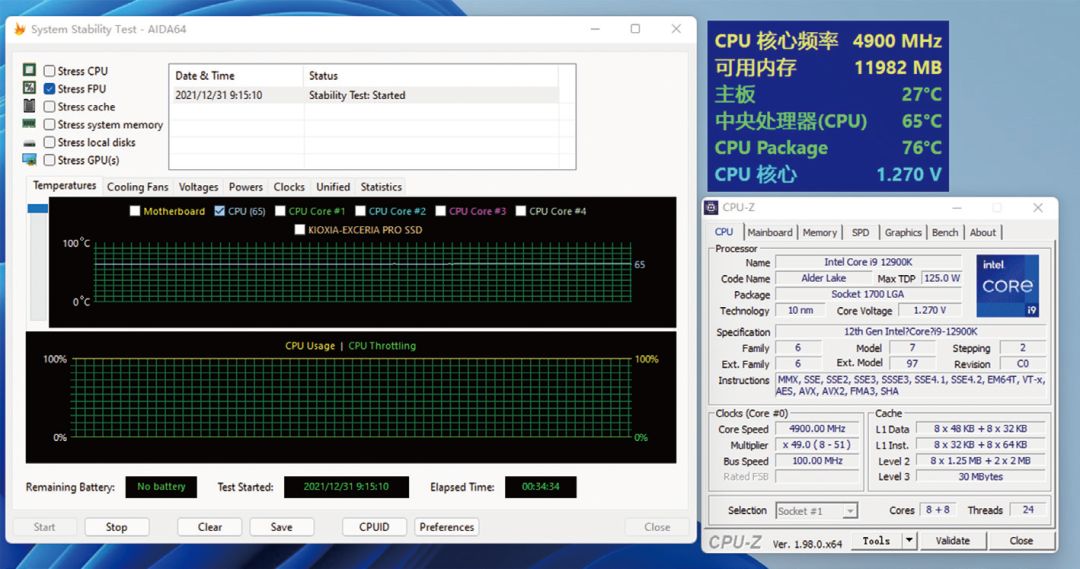Image resolution: width=1080 pixels, height=569 pixels.
Task: Switch to the Powers tab
Action: pyautogui.click(x=246, y=187)
